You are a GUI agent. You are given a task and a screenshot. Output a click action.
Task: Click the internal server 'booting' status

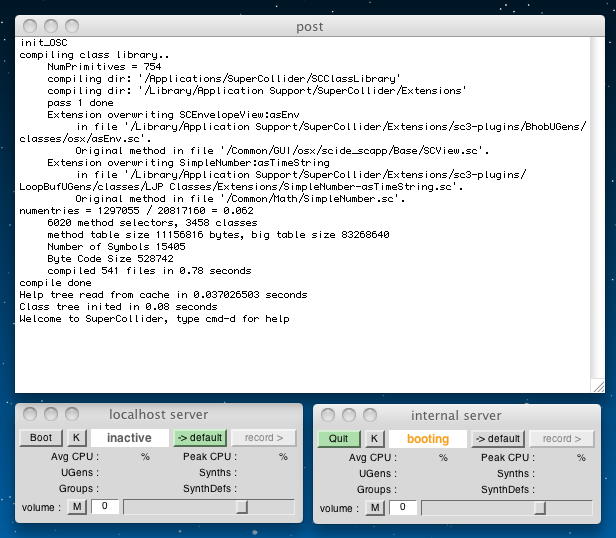coord(428,439)
